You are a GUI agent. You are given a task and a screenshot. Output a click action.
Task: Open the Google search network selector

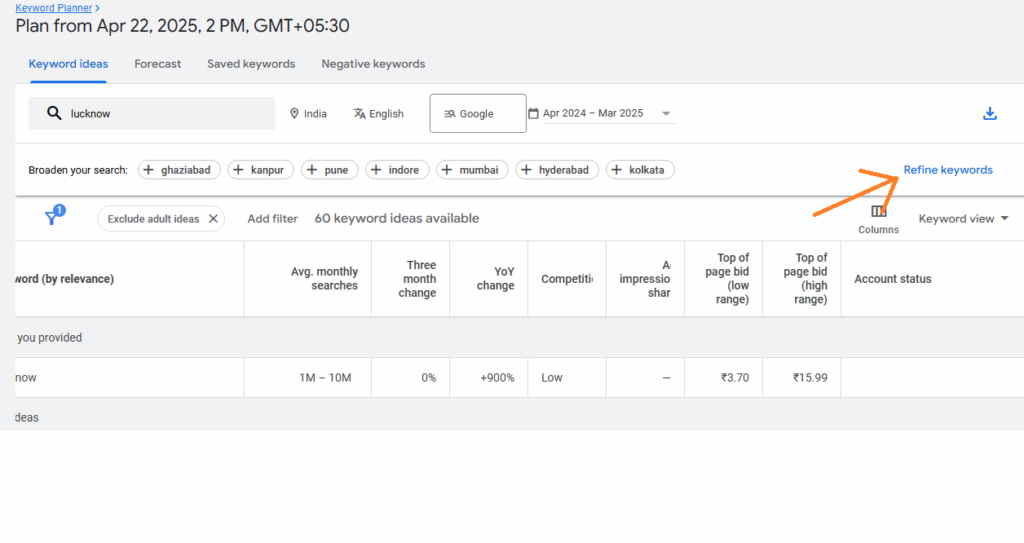pyautogui.click(x=477, y=113)
